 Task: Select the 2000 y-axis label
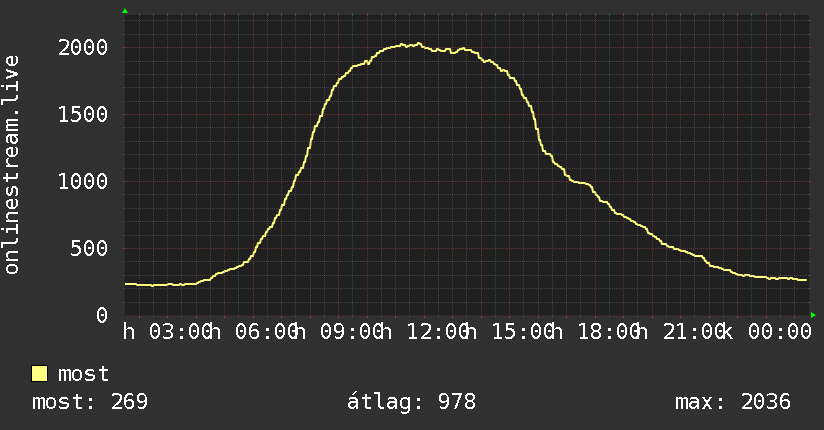pyautogui.click(x=83, y=48)
